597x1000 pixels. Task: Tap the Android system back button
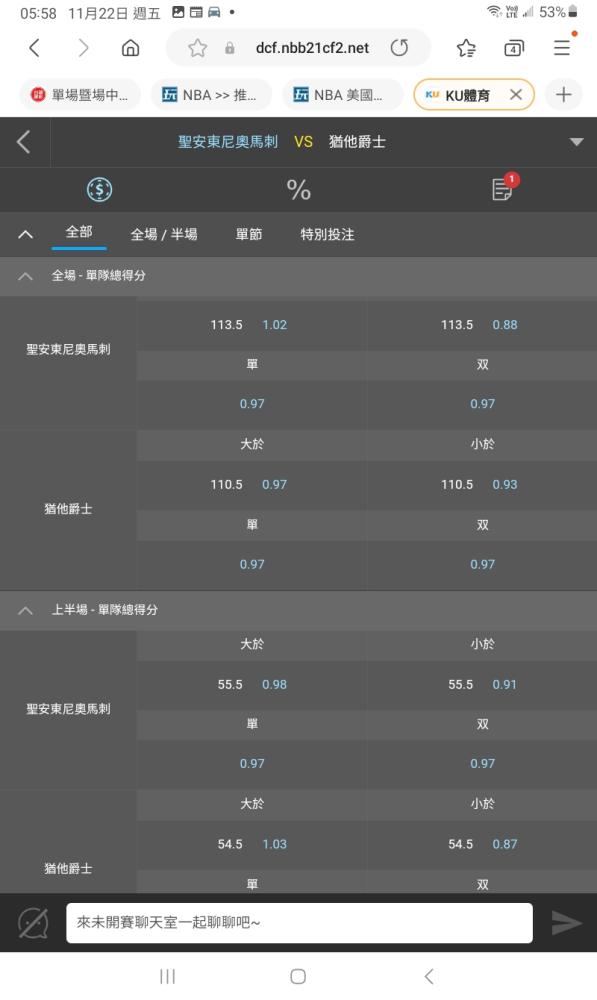pos(429,976)
